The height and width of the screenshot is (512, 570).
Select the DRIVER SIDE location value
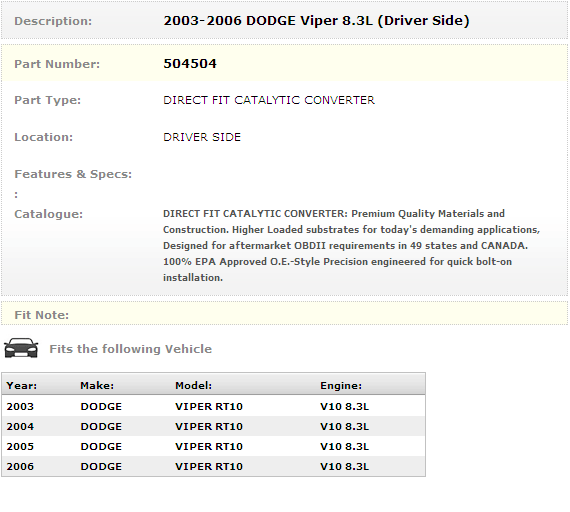[202, 137]
